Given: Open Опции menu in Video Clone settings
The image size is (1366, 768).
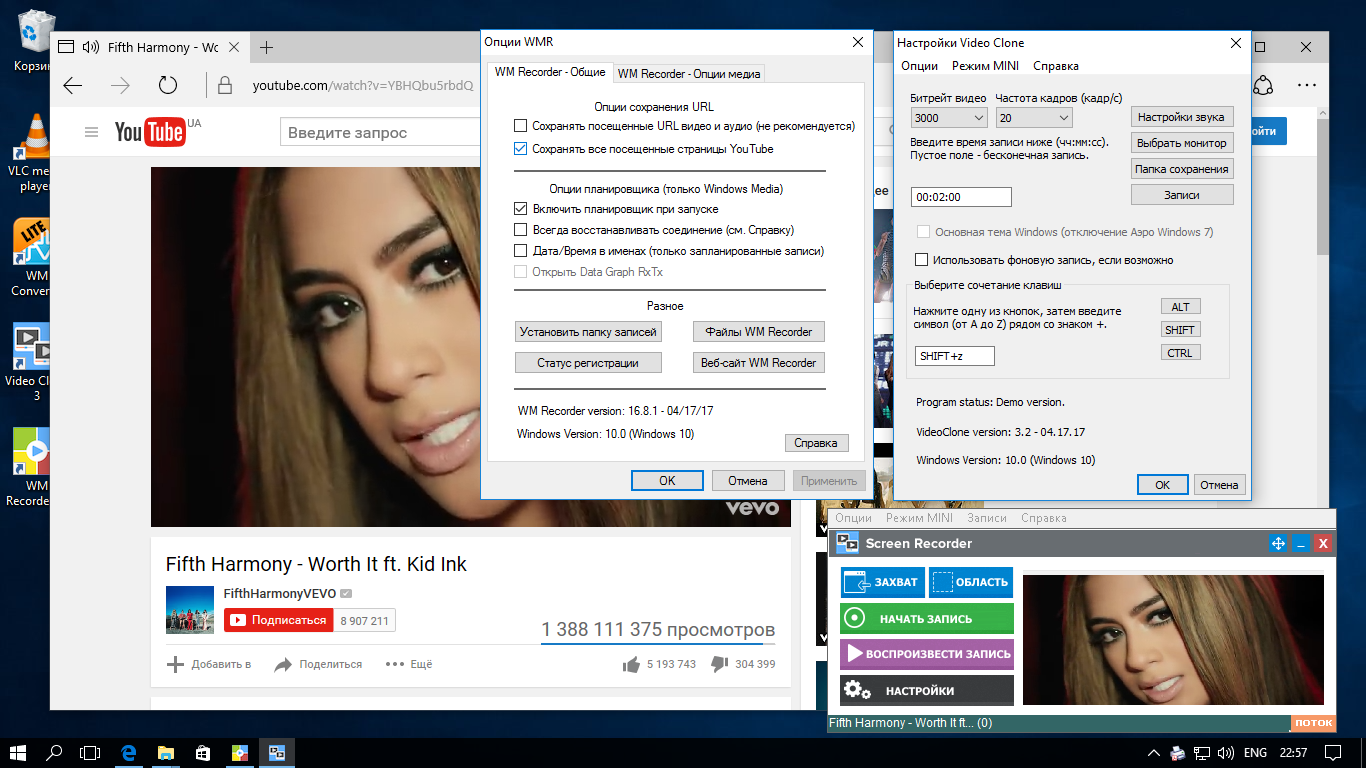Looking at the screenshot, I should pyautogui.click(x=919, y=66).
